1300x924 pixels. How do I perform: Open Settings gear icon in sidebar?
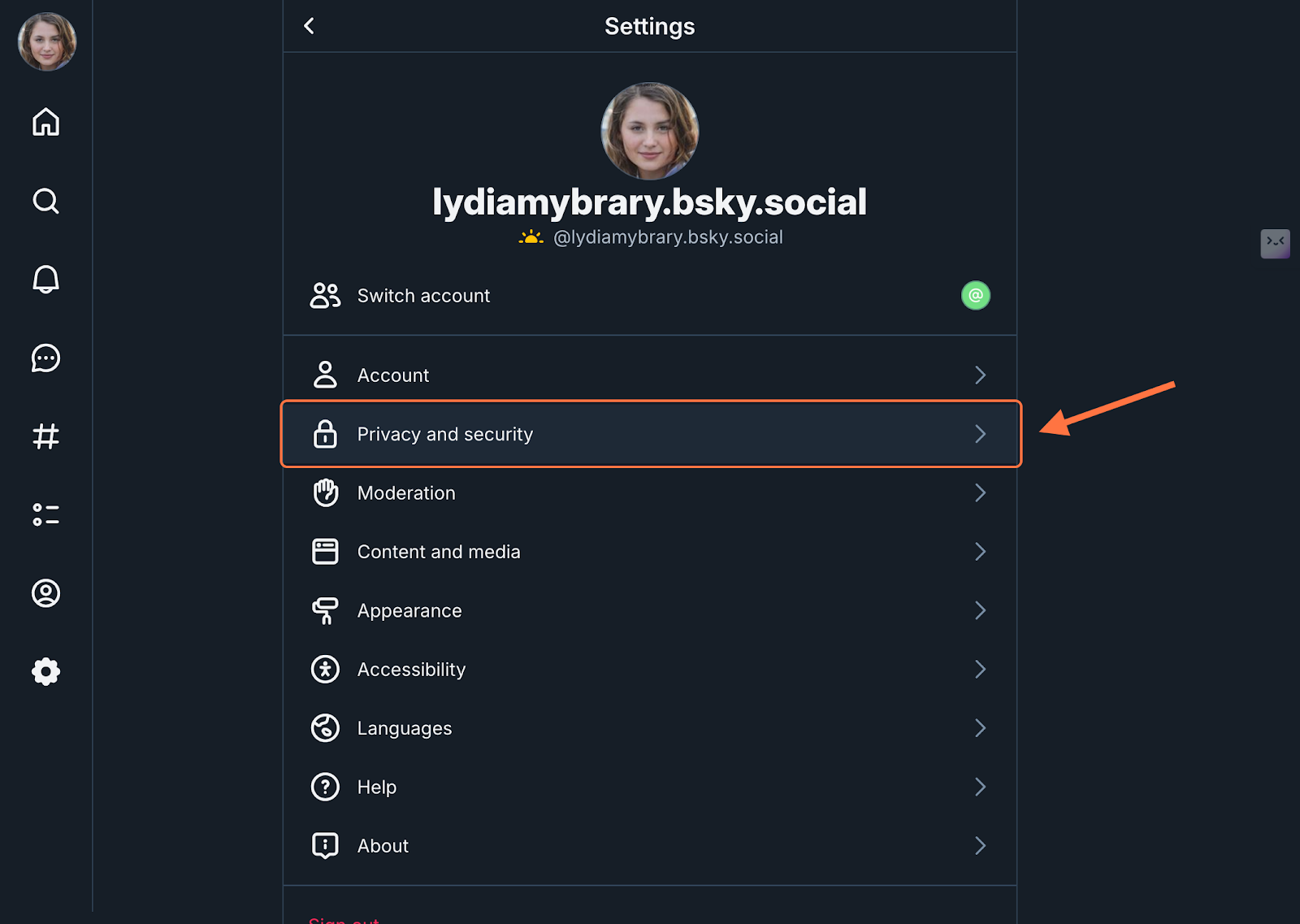point(45,671)
